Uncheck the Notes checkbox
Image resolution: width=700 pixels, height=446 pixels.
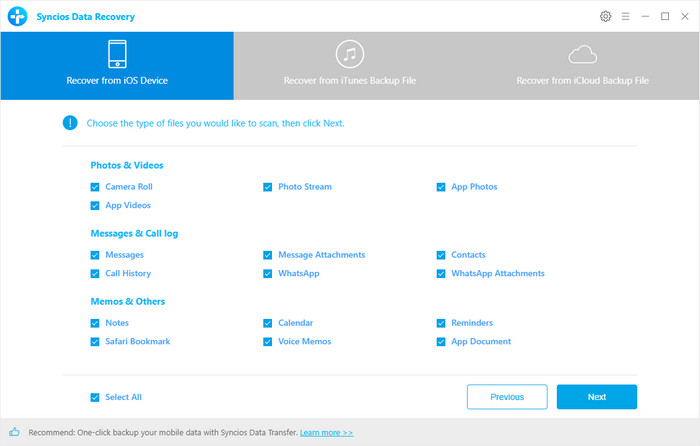[x=95, y=323]
